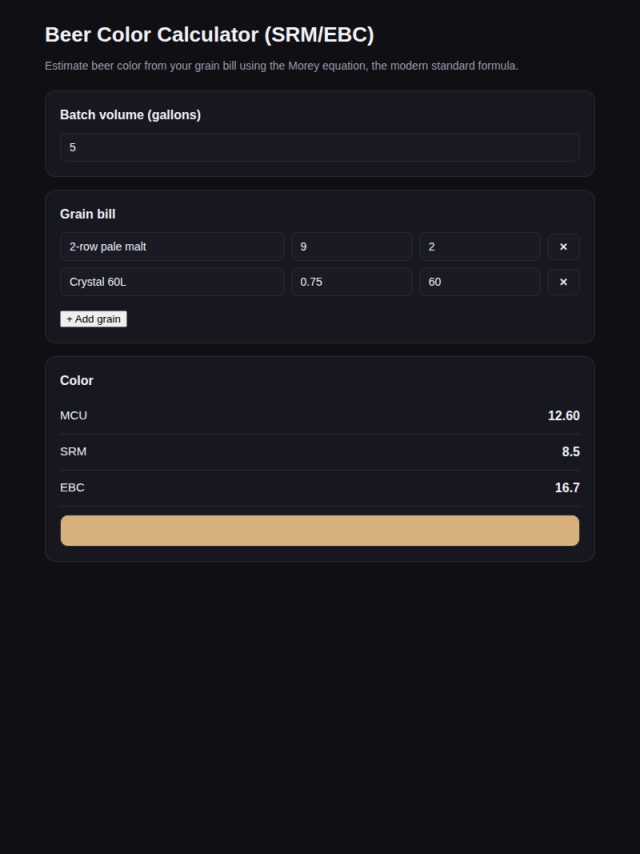Edit the 2-row pale malt name field

coord(172,247)
